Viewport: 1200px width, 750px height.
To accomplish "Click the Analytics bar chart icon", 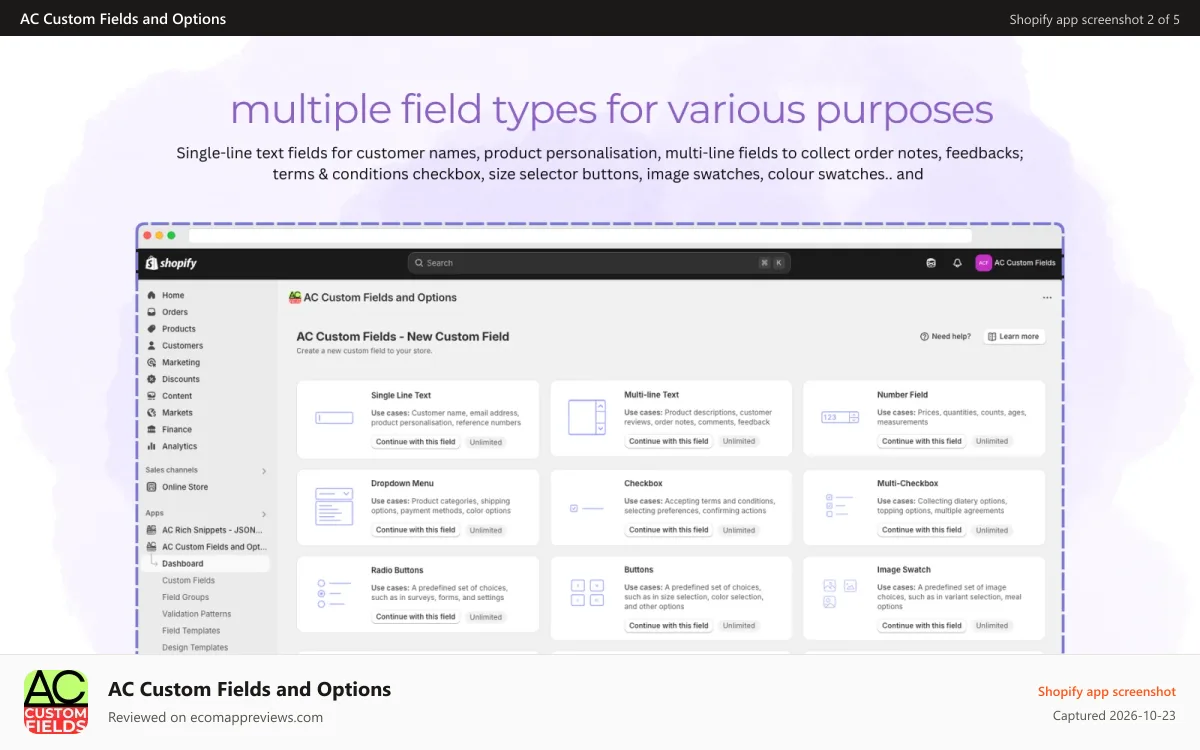I will pyautogui.click(x=151, y=446).
